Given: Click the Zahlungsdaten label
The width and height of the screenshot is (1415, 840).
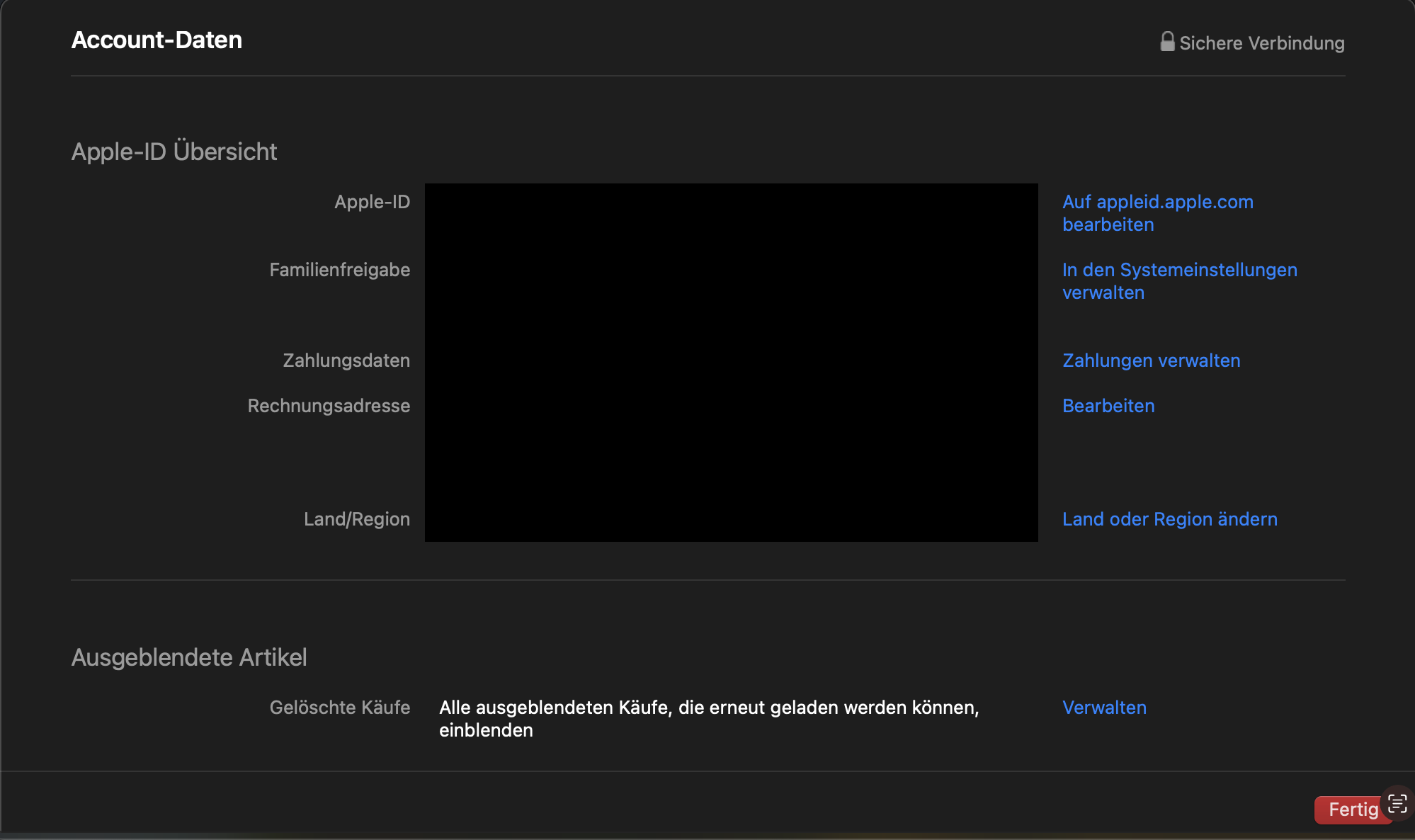Looking at the screenshot, I should click(346, 361).
